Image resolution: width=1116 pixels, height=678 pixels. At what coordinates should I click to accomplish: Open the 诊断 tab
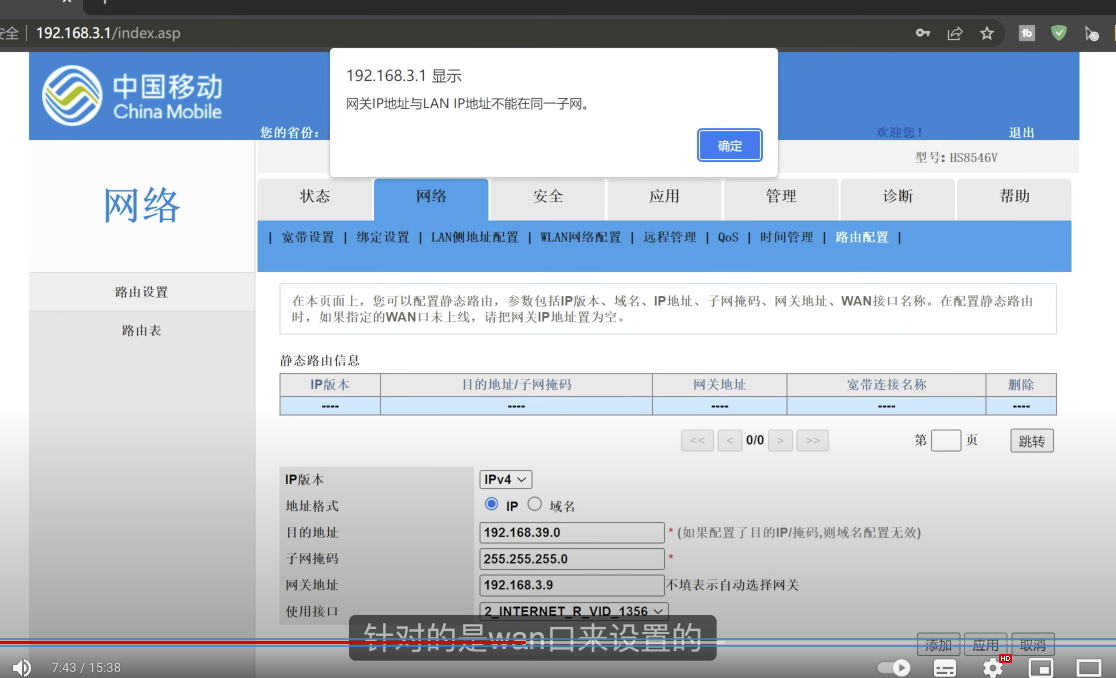[897, 197]
